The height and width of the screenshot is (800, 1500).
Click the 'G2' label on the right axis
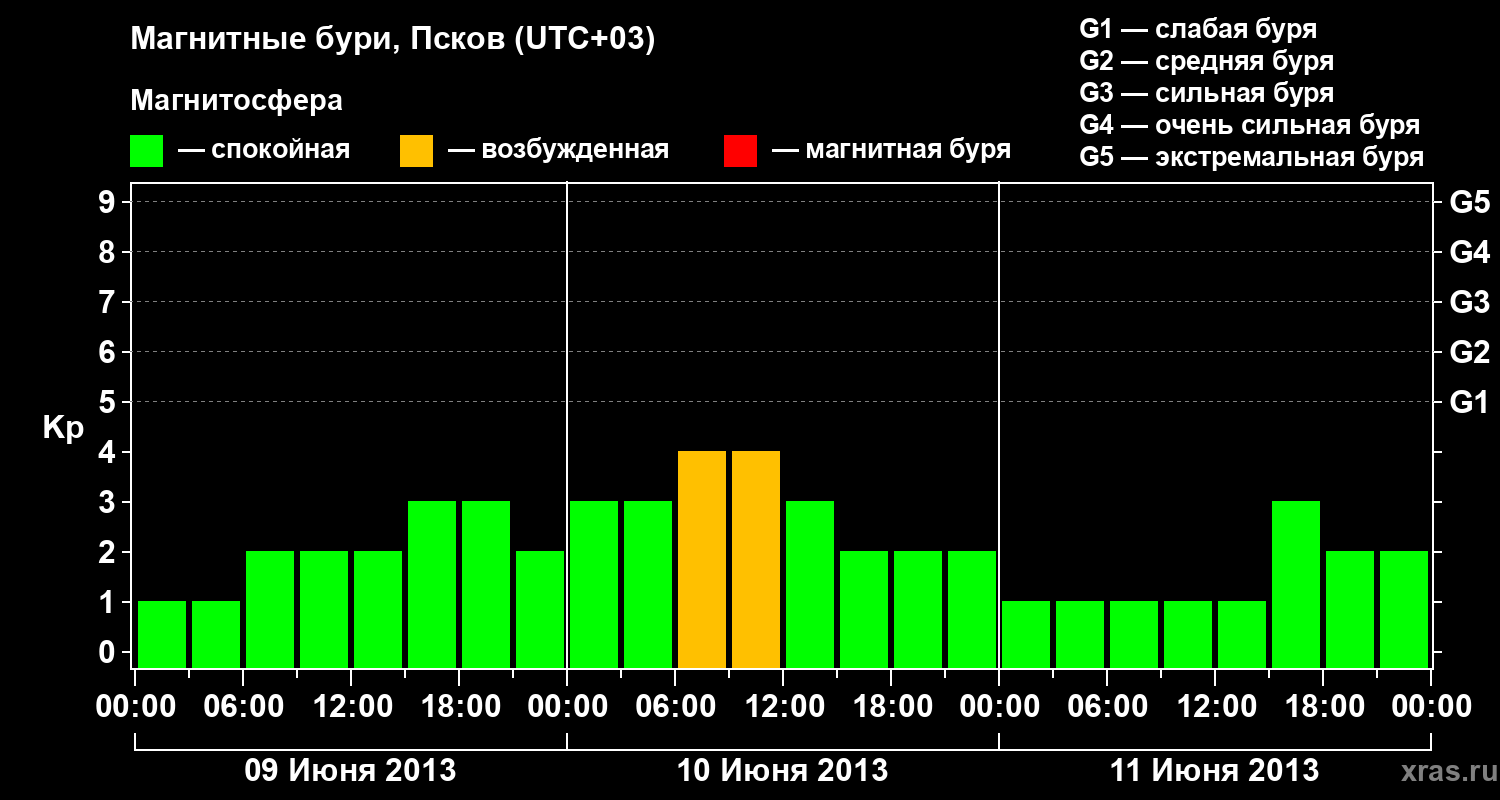pyautogui.click(x=1470, y=352)
